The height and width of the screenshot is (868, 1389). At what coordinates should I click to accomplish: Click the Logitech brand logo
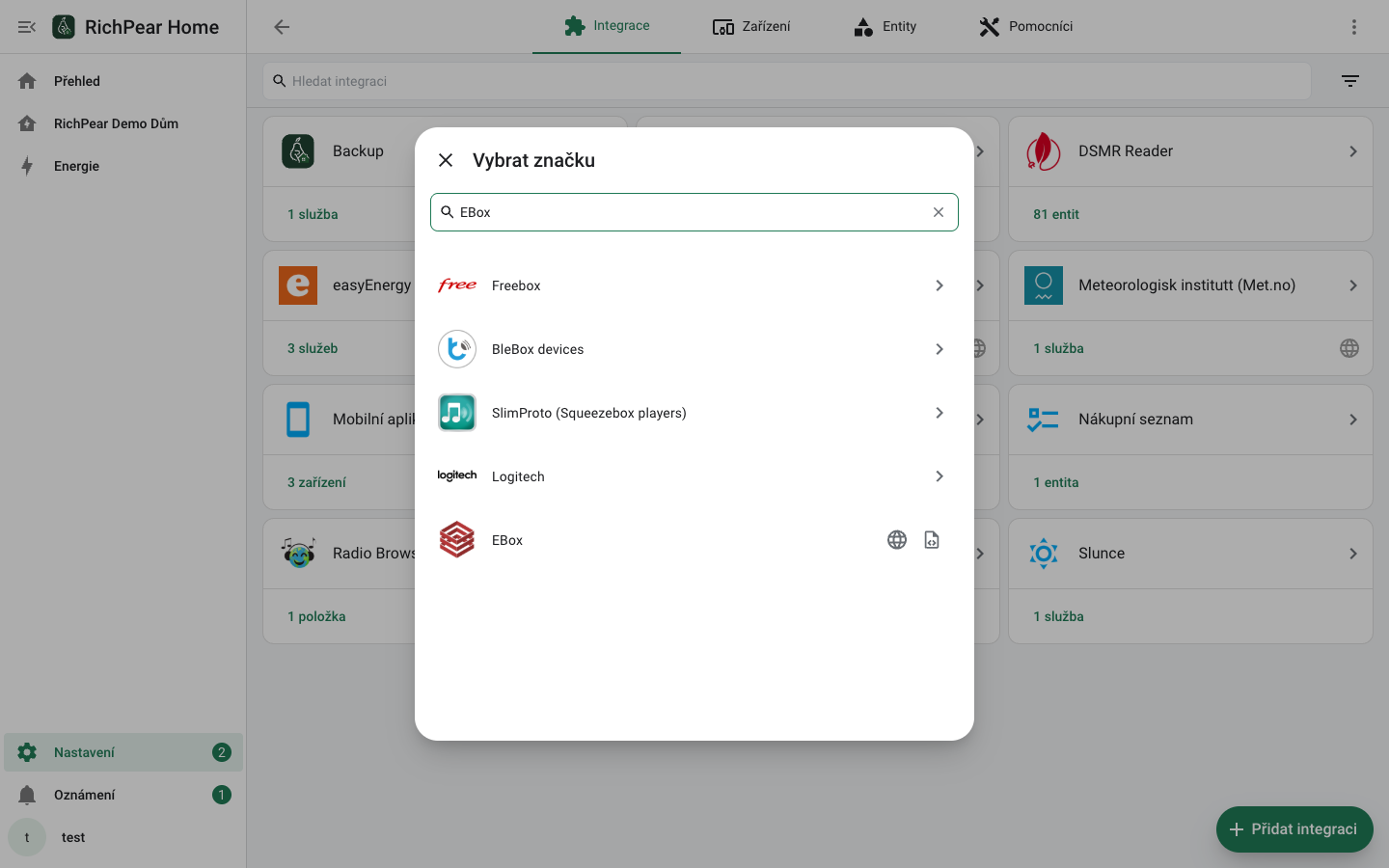tap(457, 476)
